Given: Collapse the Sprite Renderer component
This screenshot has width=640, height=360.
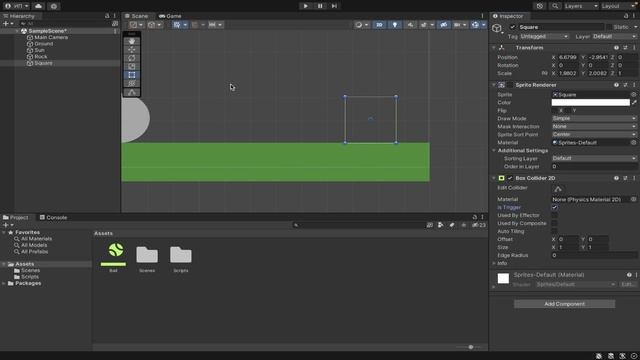Looking at the screenshot, I should (494, 85).
